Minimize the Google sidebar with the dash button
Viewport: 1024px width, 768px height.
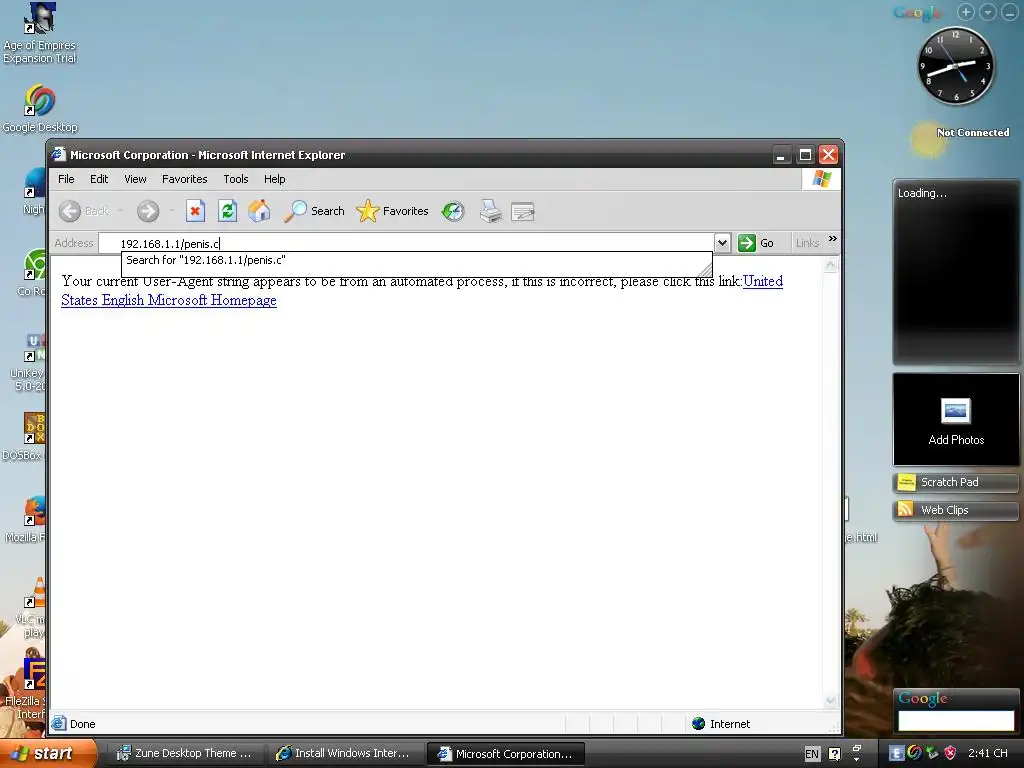pyautogui.click(x=1010, y=12)
